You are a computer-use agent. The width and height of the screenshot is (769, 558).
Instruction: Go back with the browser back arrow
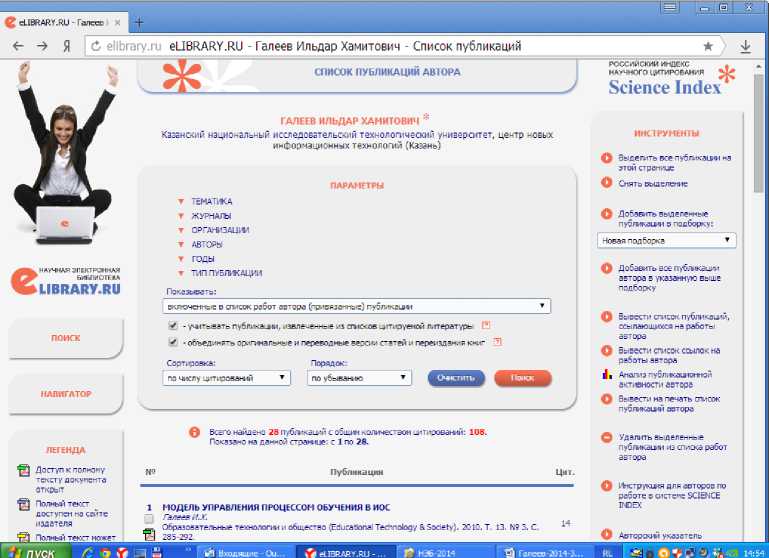tap(18, 46)
